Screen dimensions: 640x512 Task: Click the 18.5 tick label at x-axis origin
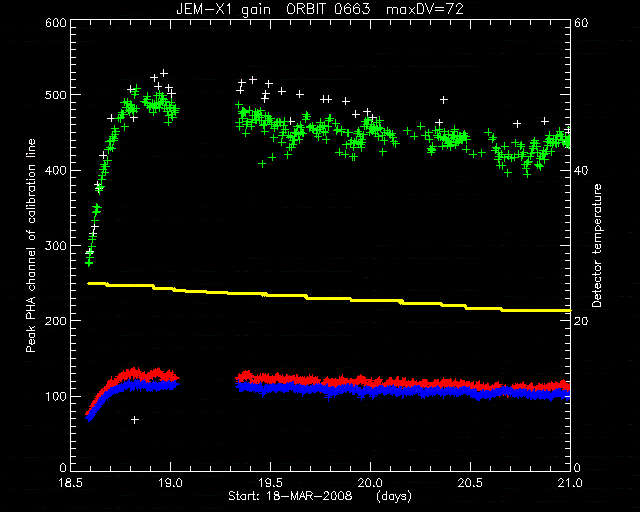coord(71,483)
